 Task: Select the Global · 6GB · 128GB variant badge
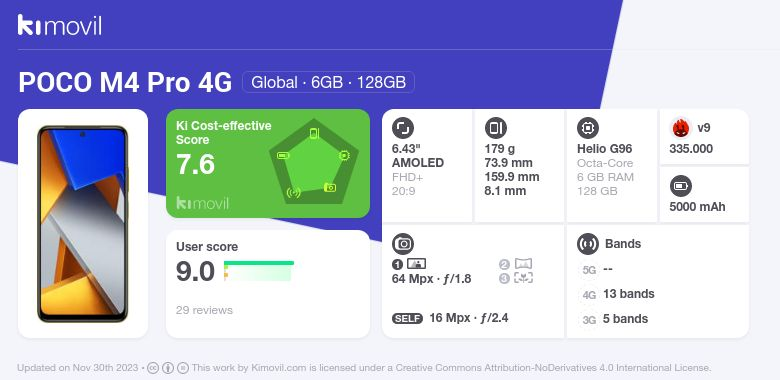click(328, 82)
